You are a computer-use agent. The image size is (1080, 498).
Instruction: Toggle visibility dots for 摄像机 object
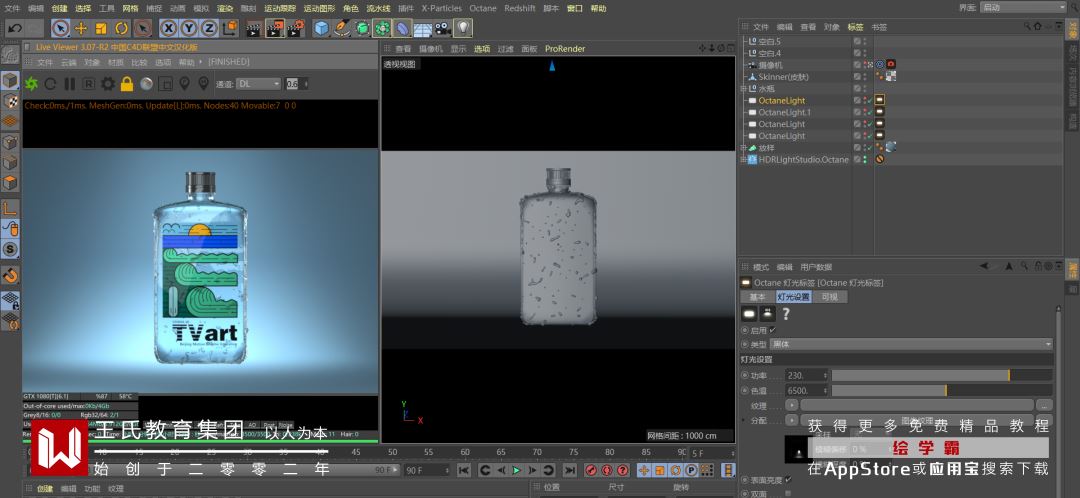point(867,65)
